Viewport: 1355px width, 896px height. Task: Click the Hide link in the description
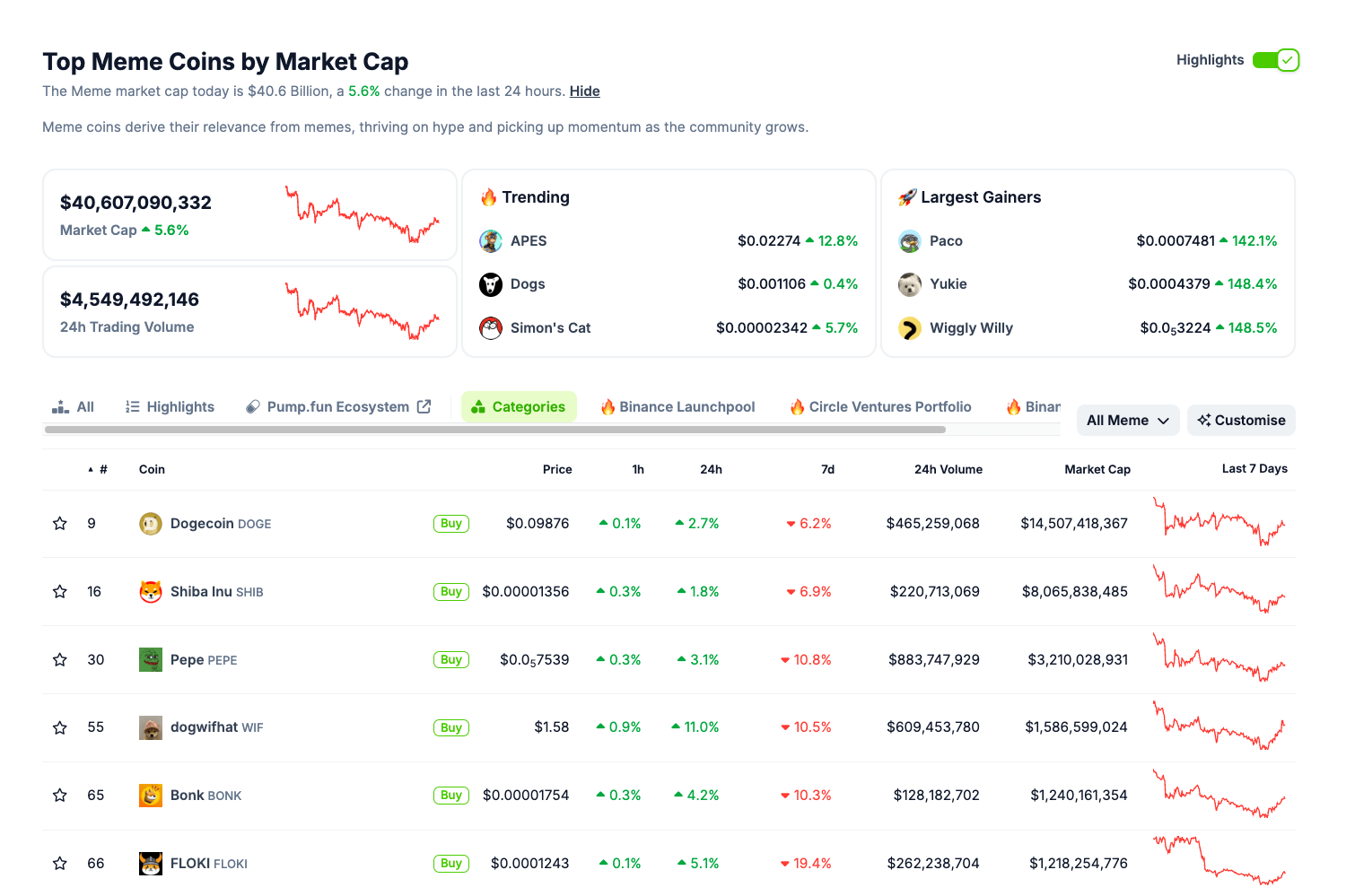pos(584,91)
